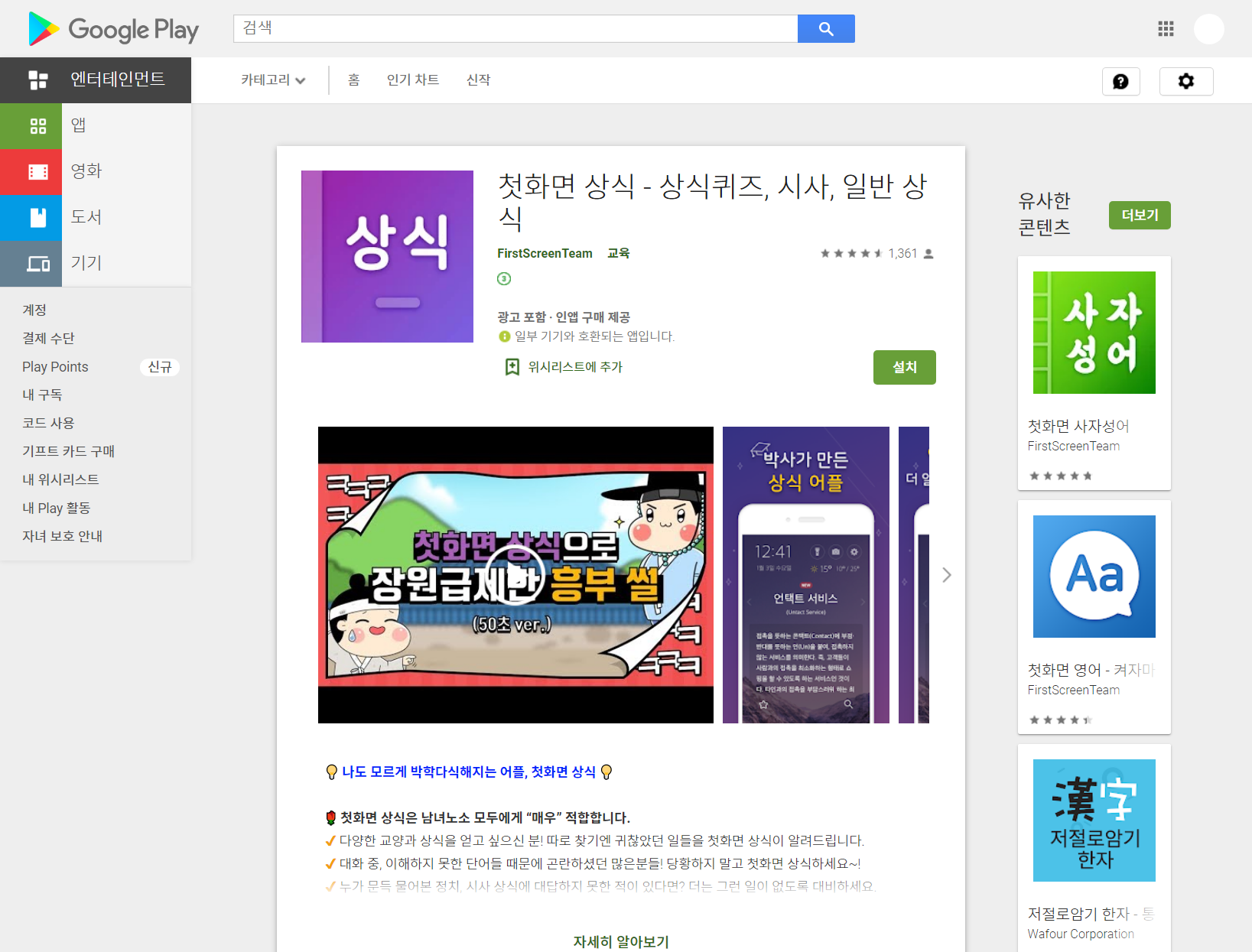This screenshot has width=1252, height=952.
Task: Click the purple 상식 app icon
Action: pyautogui.click(x=387, y=256)
